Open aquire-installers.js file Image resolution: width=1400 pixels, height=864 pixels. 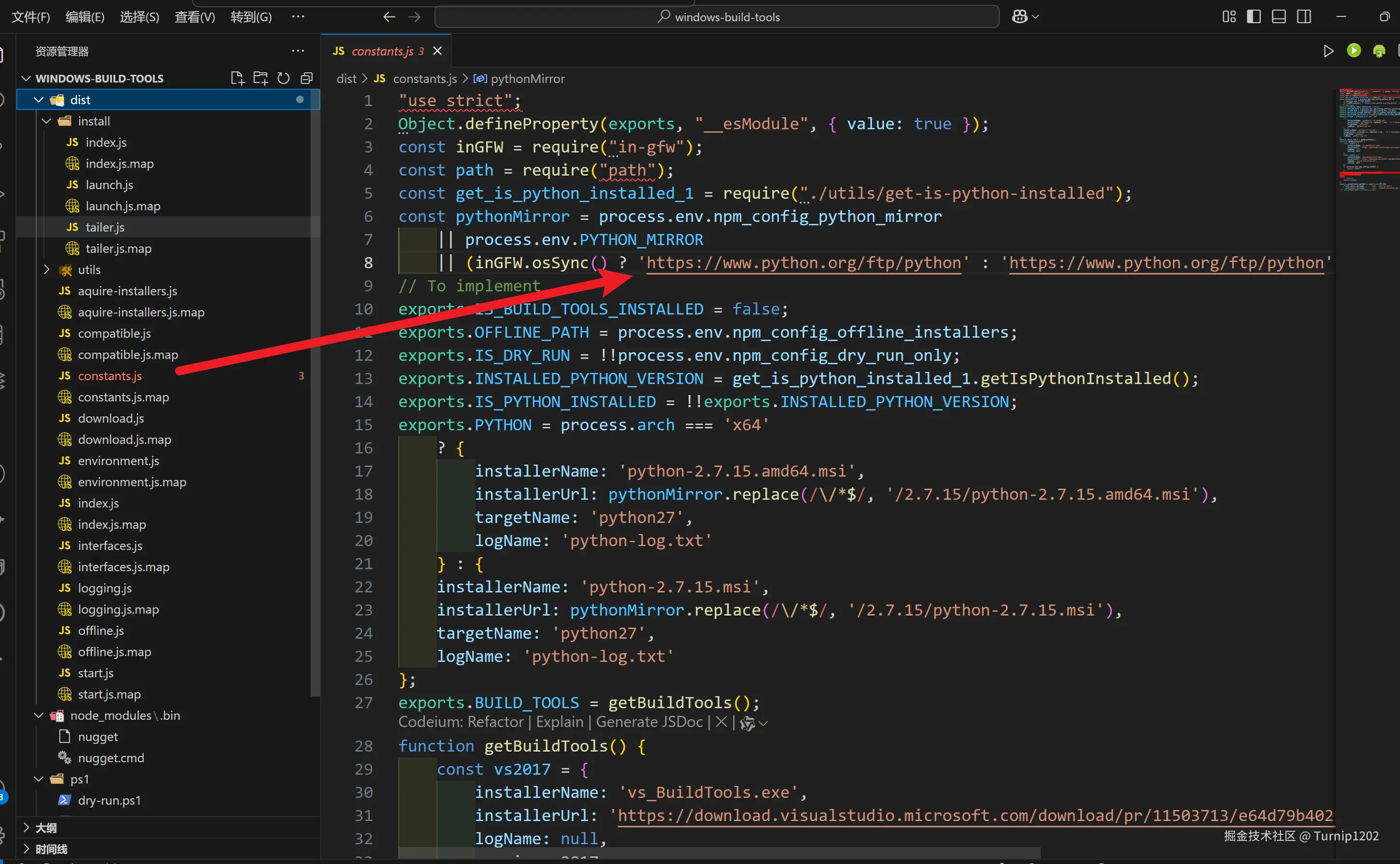(127, 291)
